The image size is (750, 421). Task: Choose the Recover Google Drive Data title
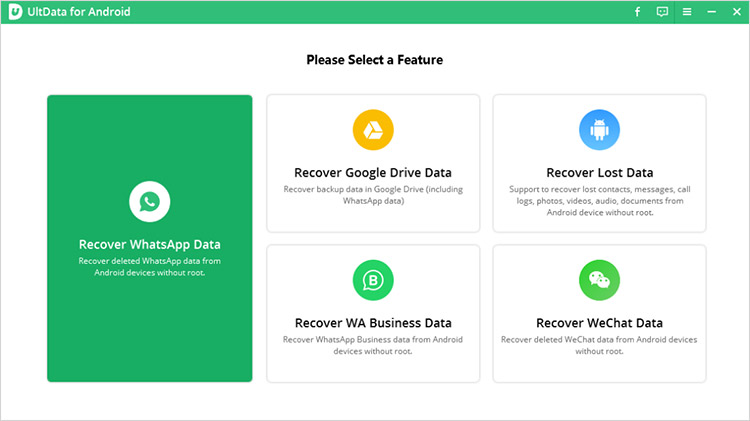pyautogui.click(x=373, y=173)
